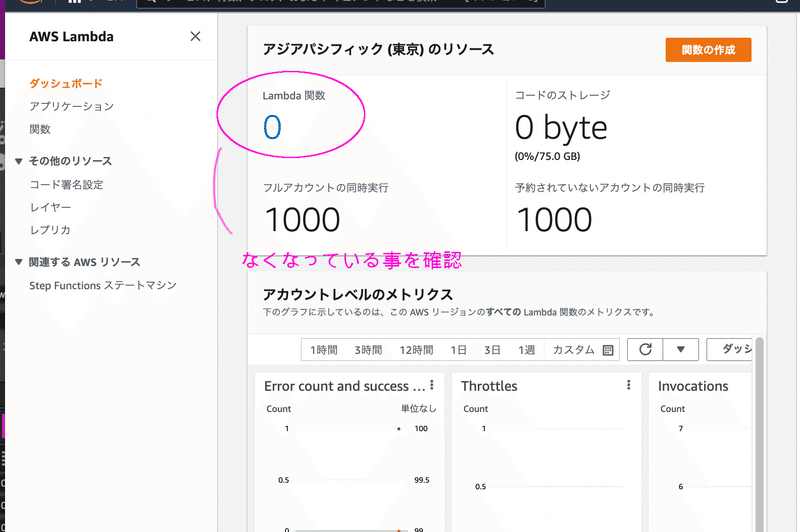Viewport: 800px width, 532px height.
Task: Open レプリカ page
Action: (49, 230)
